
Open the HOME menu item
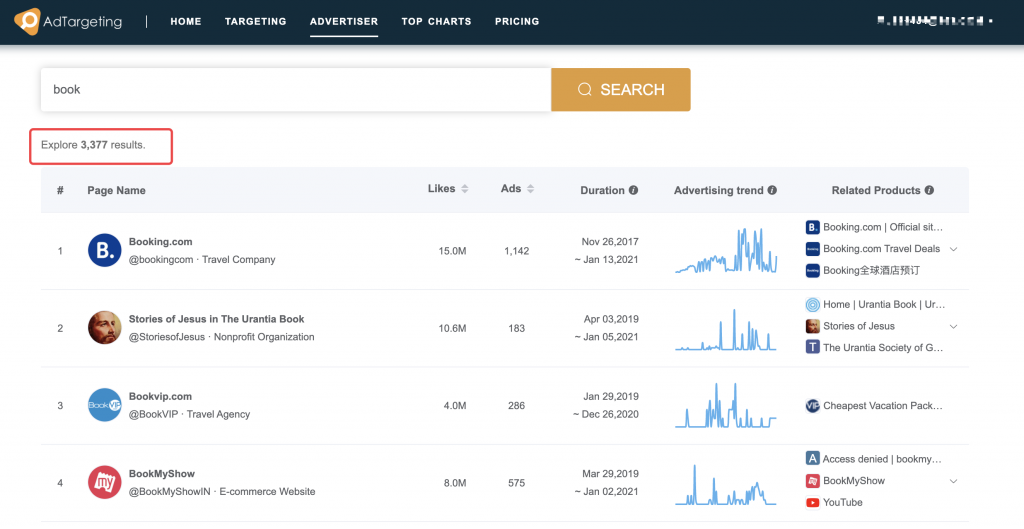pos(186,22)
